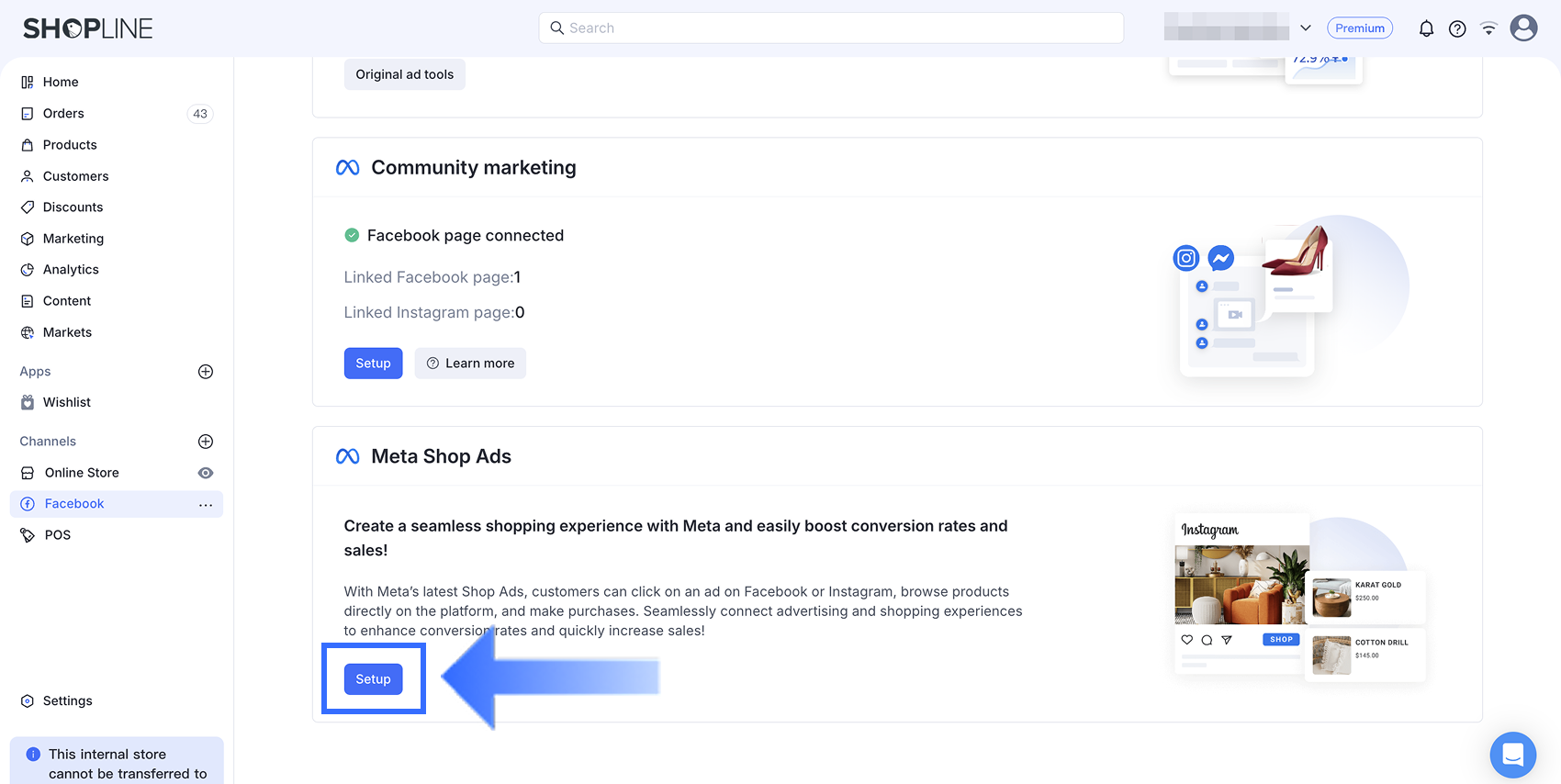Click the Discounts tag icon
This screenshot has height=784, width=1561.
tap(28, 207)
